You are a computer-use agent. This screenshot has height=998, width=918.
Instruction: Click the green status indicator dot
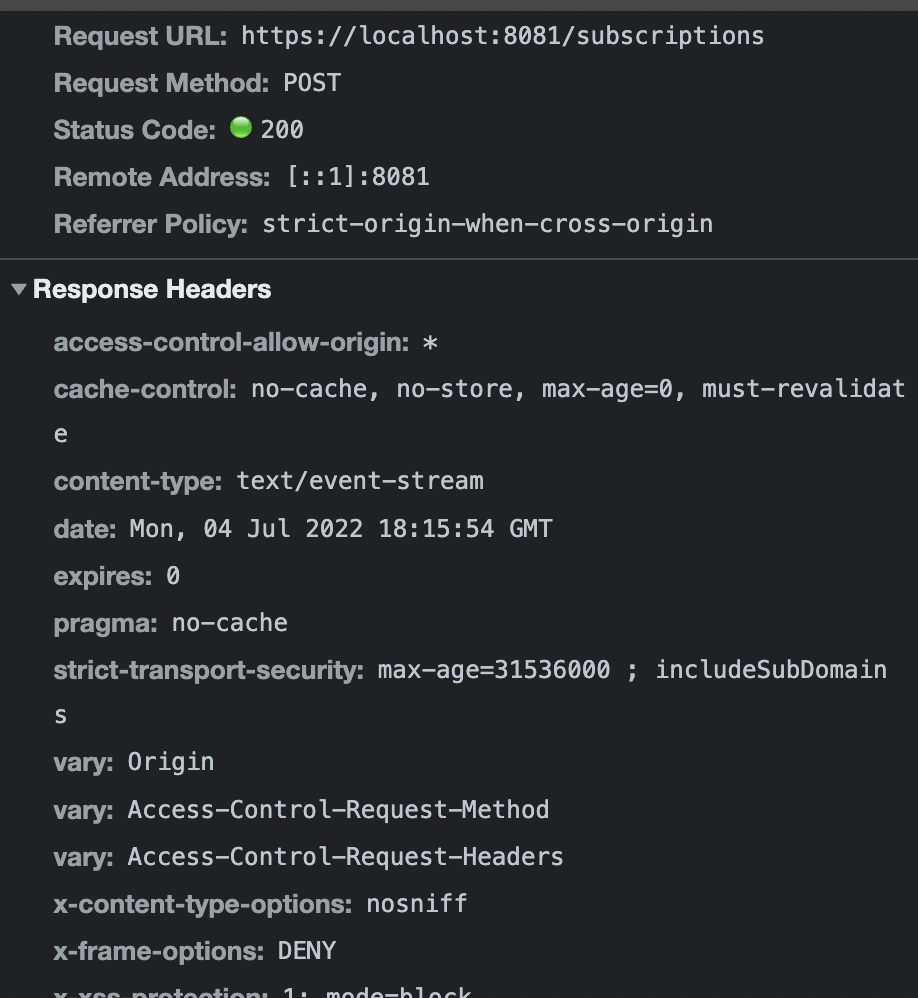pyautogui.click(x=241, y=130)
